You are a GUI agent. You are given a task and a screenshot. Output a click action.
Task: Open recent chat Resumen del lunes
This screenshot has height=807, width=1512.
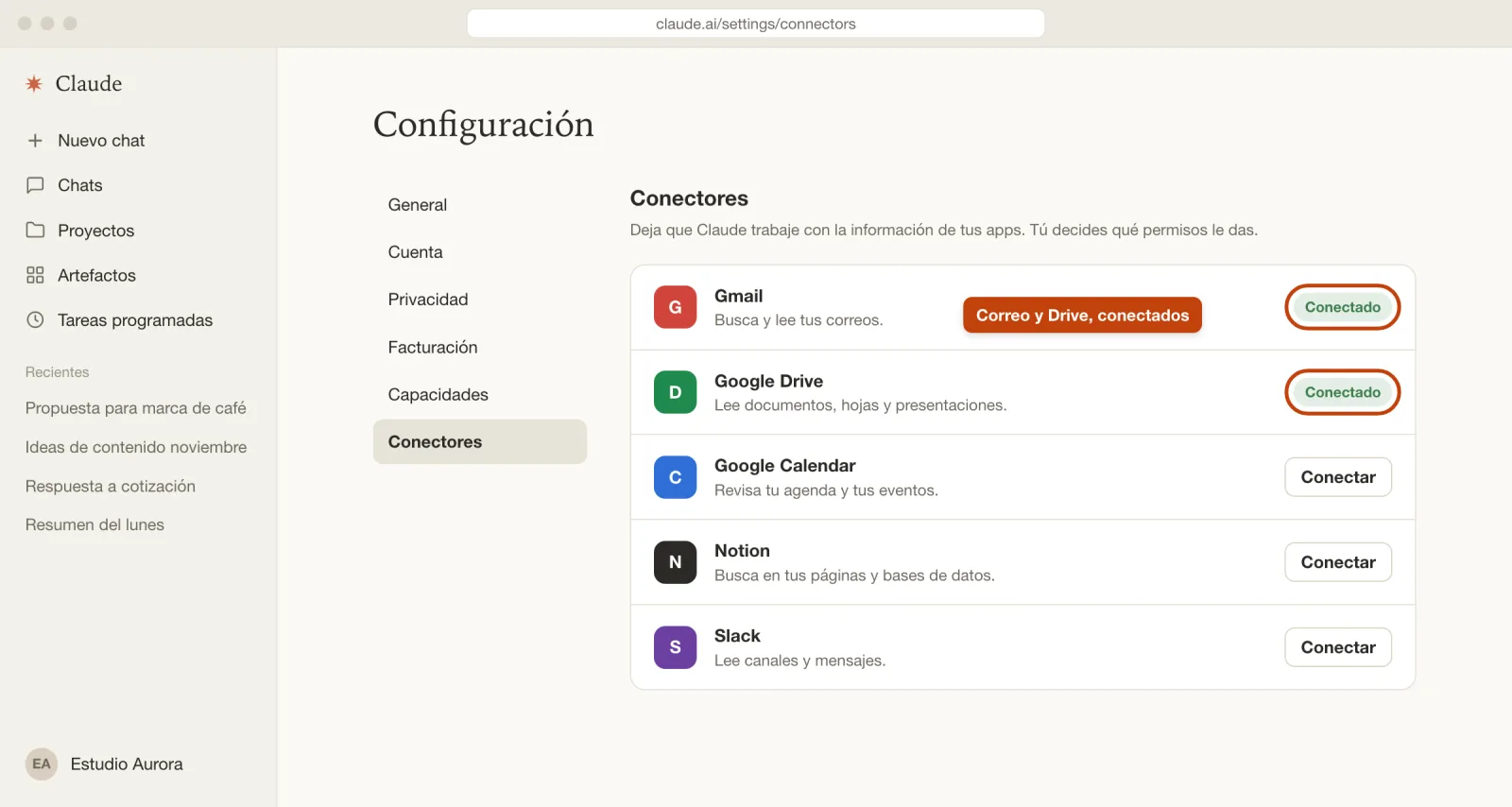94,524
